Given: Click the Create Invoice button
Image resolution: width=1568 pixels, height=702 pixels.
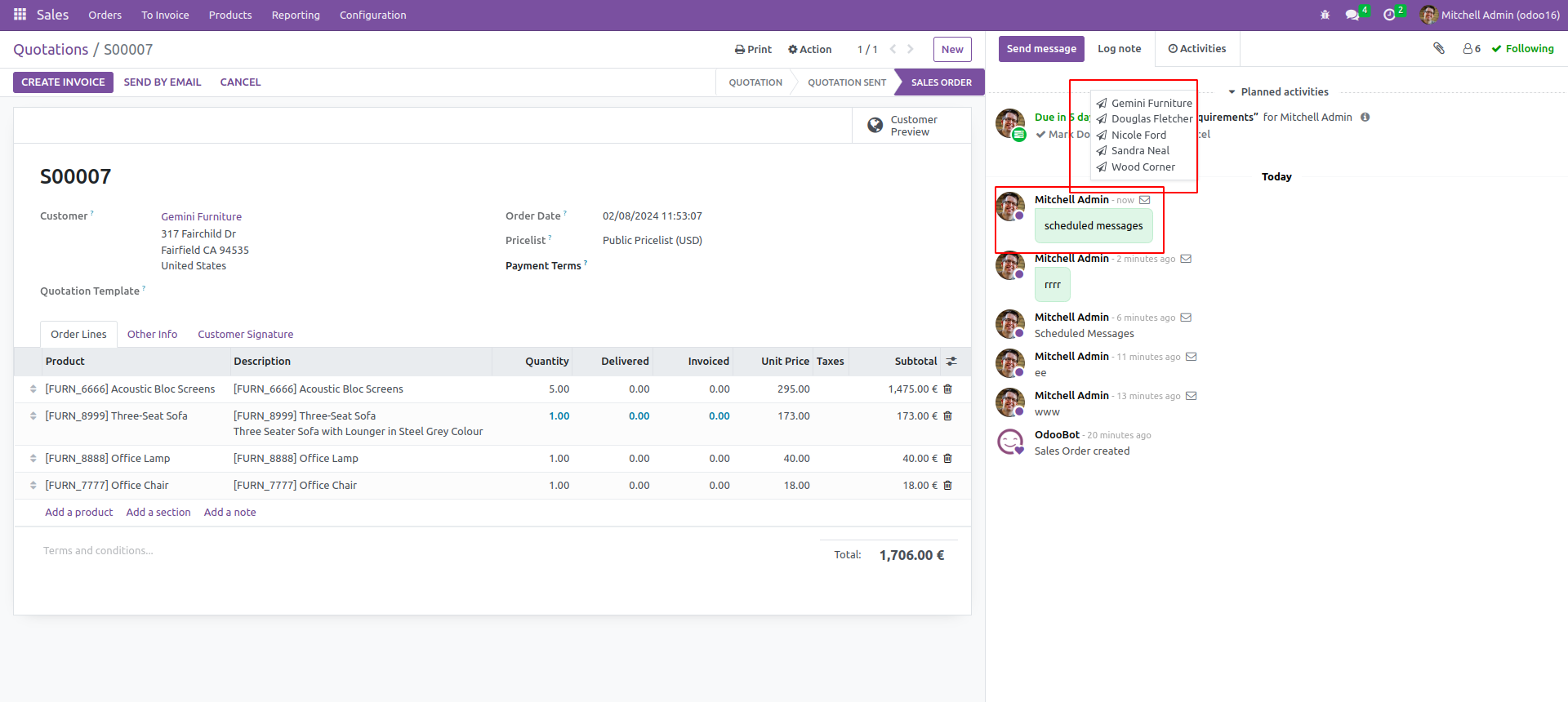Looking at the screenshot, I should tap(63, 82).
